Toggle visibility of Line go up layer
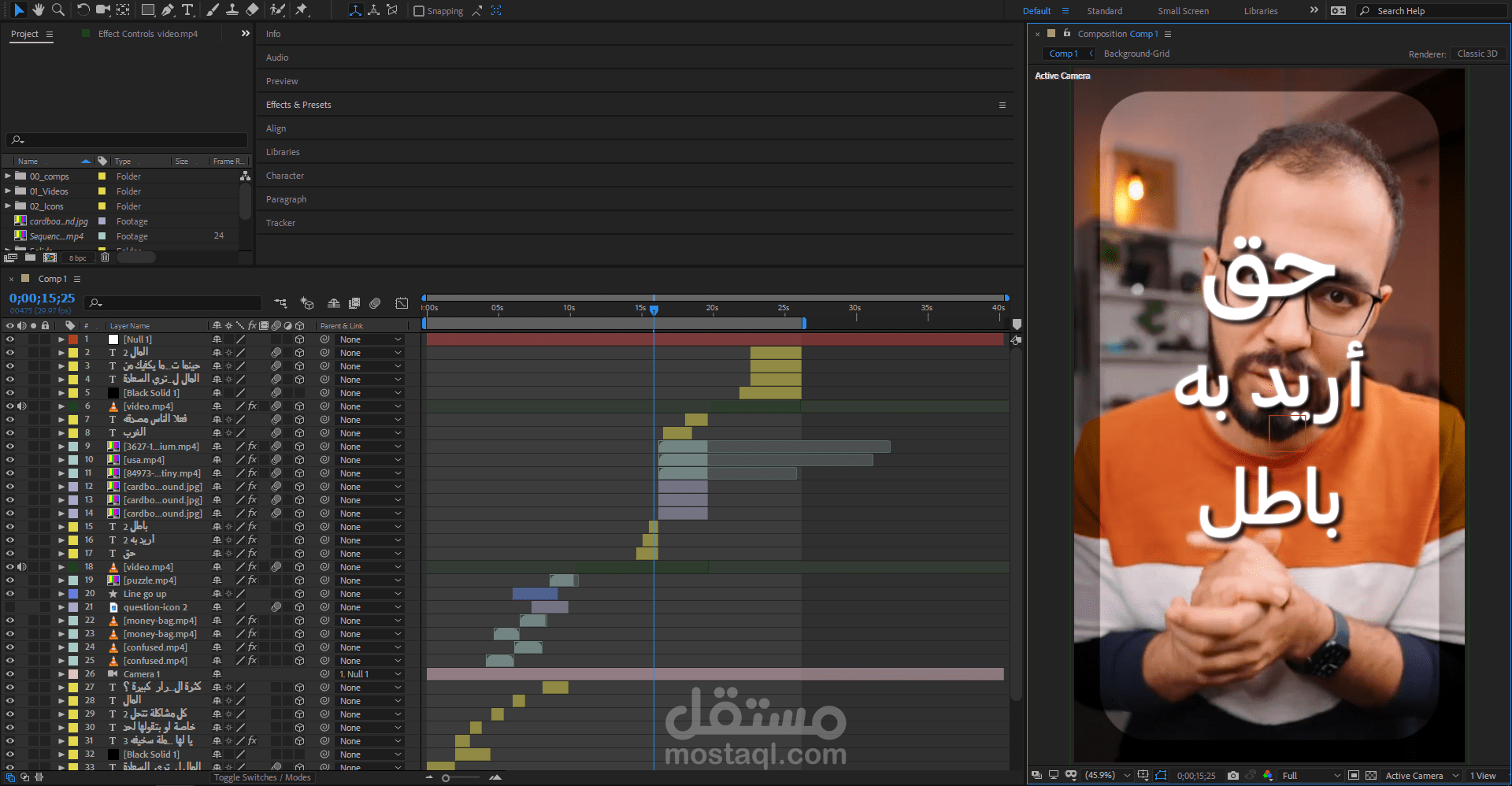 click(x=10, y=594)
